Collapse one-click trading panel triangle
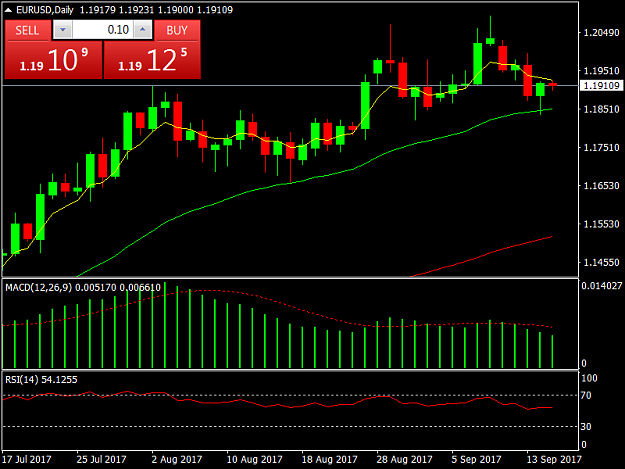 [x=8, y=10]
